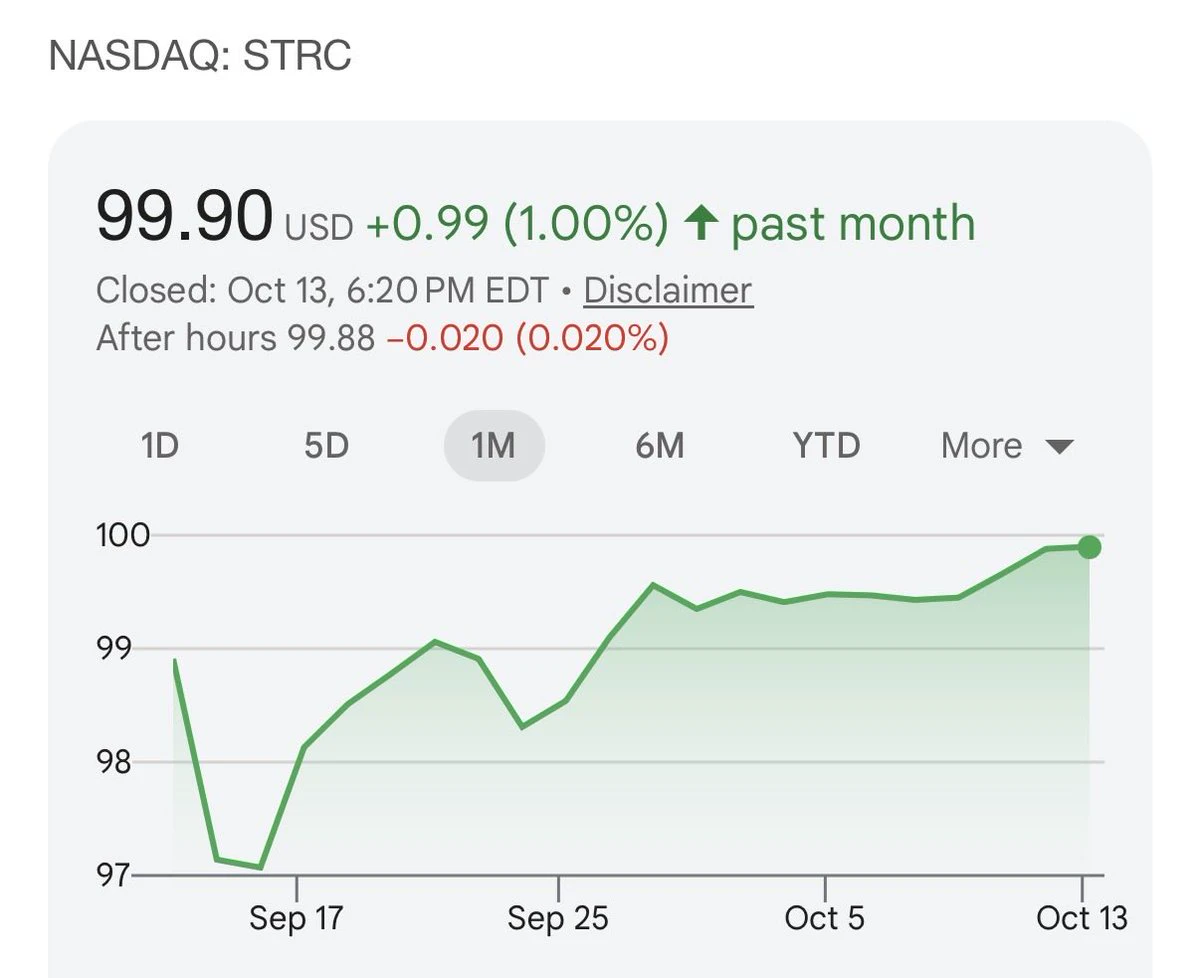This screenshot has height=978, width=1200.
Task: Click the Sep 17 axis label
Action: [296, 918]
